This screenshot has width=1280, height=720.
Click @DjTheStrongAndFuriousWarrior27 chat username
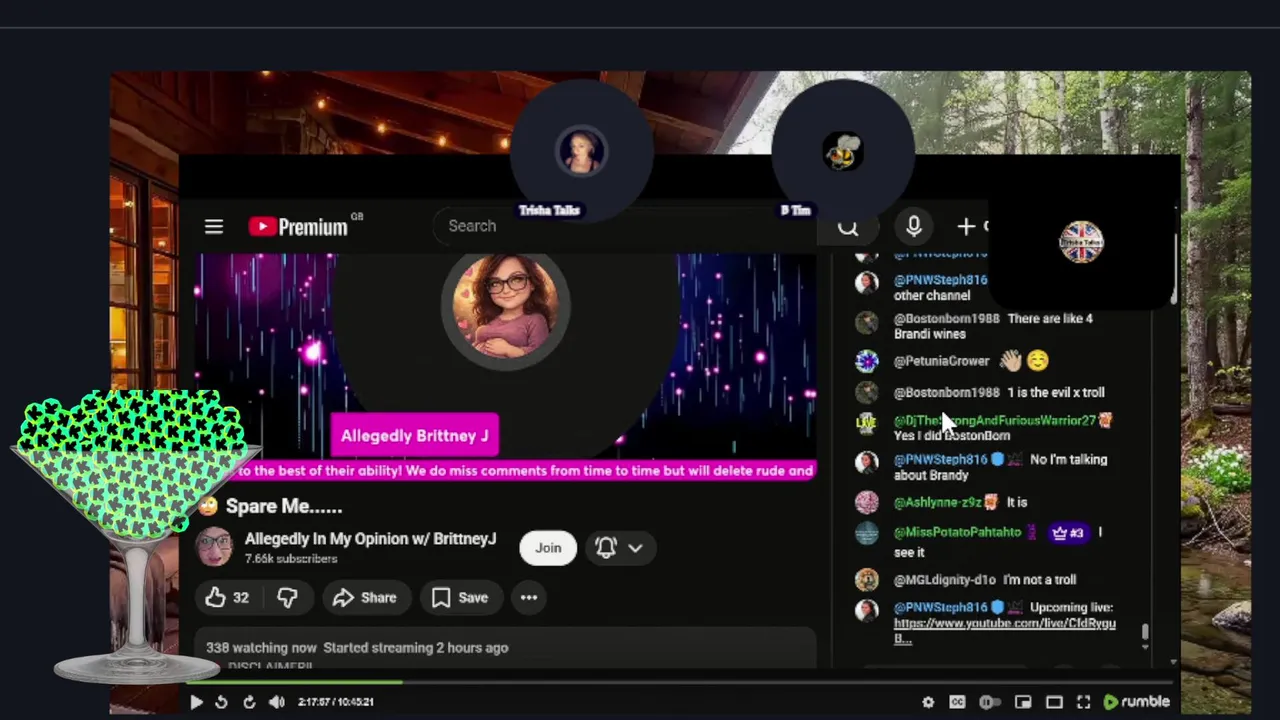pyautogui.click(x=994, y=420)
